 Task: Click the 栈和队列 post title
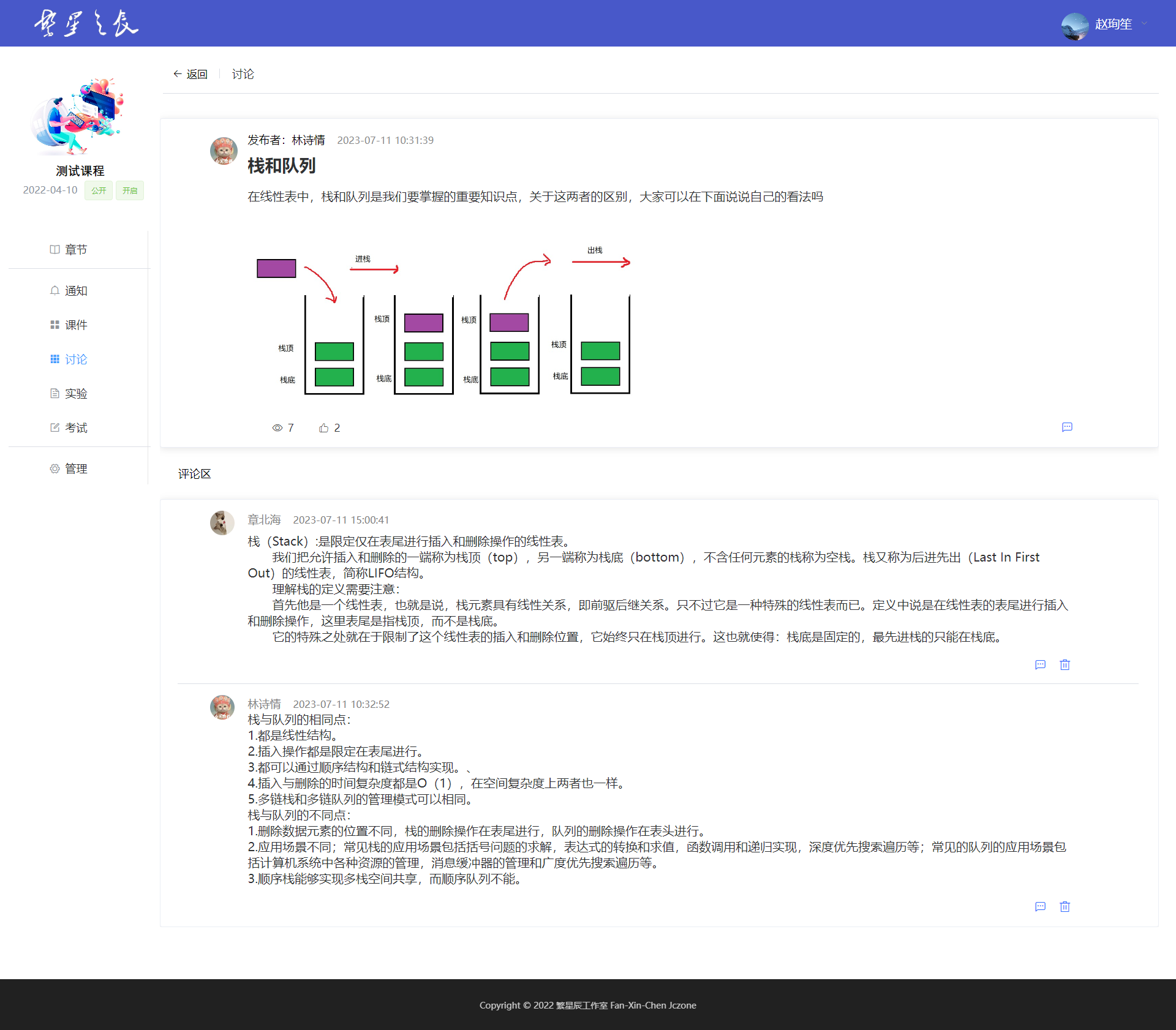(282, 166)
